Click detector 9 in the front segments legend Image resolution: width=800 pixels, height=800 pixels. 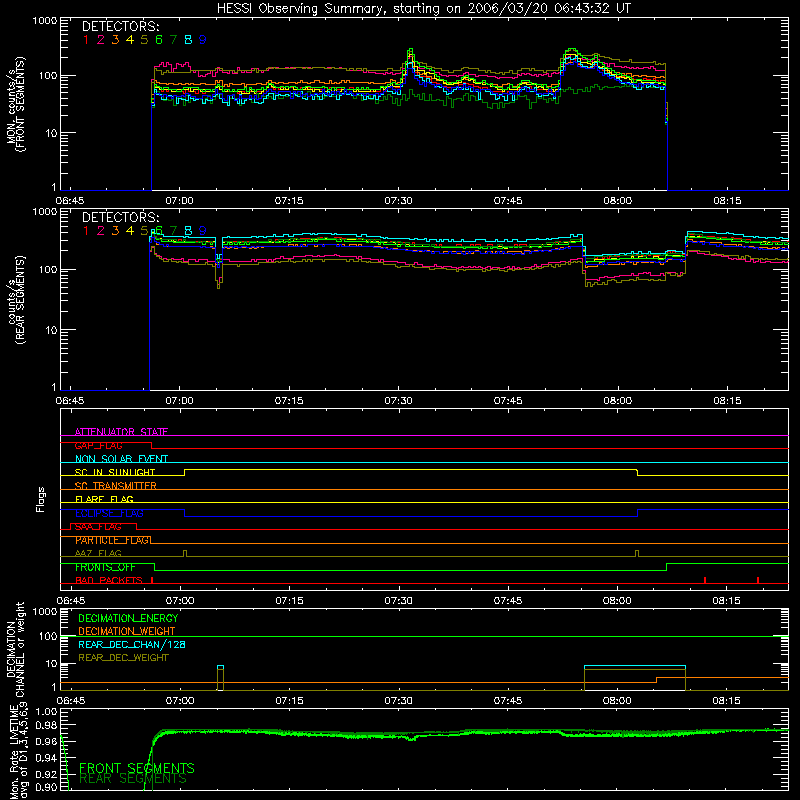[203, 40]
